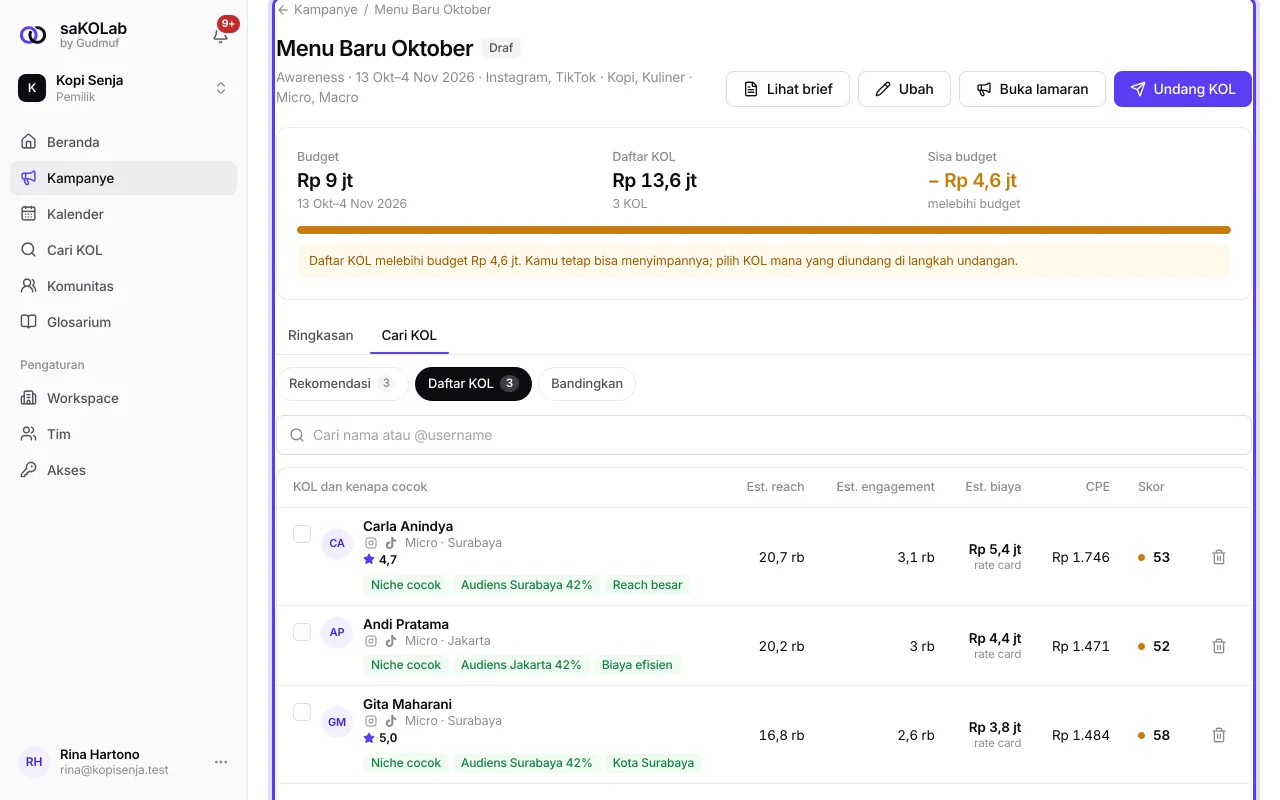
Task: Delete Carla Anindya from the KOL list
Action: (x=1219, y=557)
